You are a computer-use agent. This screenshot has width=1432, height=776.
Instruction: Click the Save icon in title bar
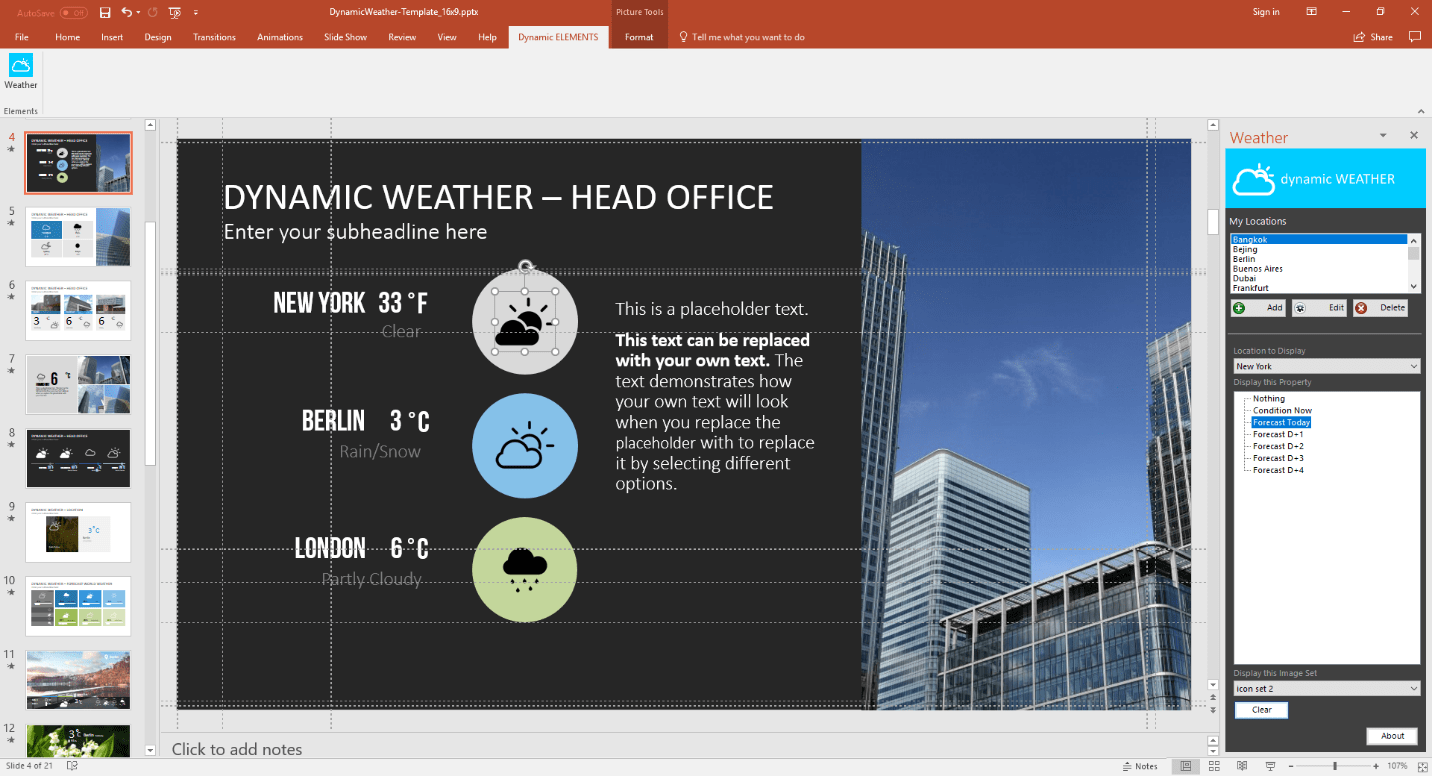pyautogui.click(x=105, y=12)
